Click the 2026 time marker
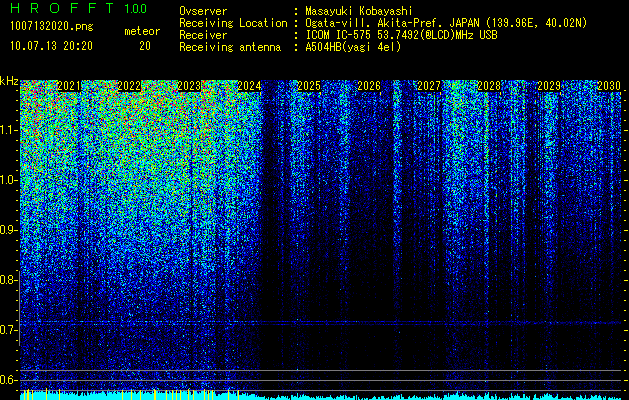Viewport: 629px width, 400px height. [369, 86]
